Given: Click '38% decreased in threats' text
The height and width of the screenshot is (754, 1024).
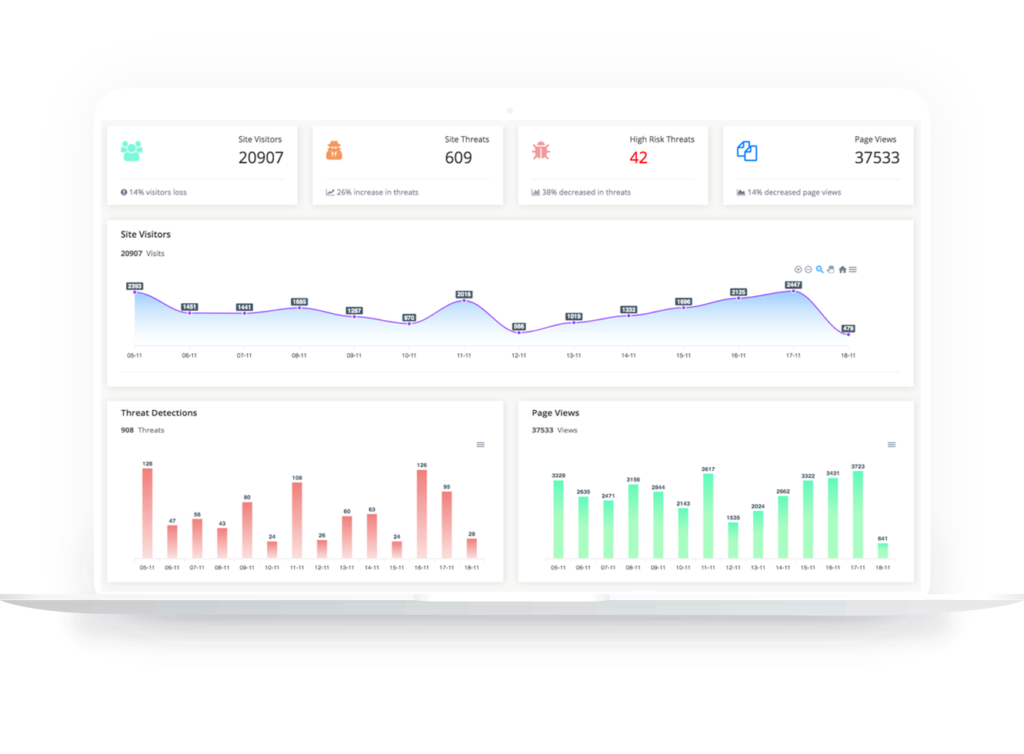Looking at the screenshot, I should (x=586, y=192).
